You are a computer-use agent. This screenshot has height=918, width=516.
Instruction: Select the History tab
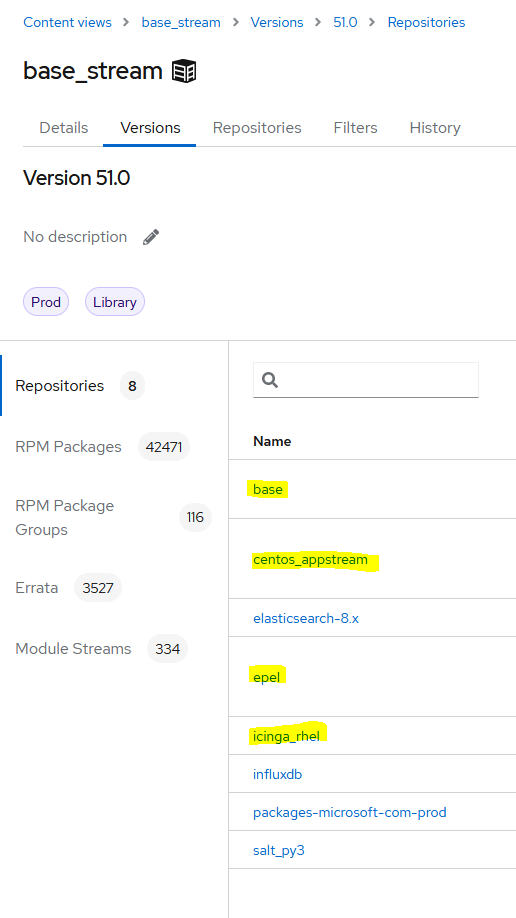coord(435,128)
